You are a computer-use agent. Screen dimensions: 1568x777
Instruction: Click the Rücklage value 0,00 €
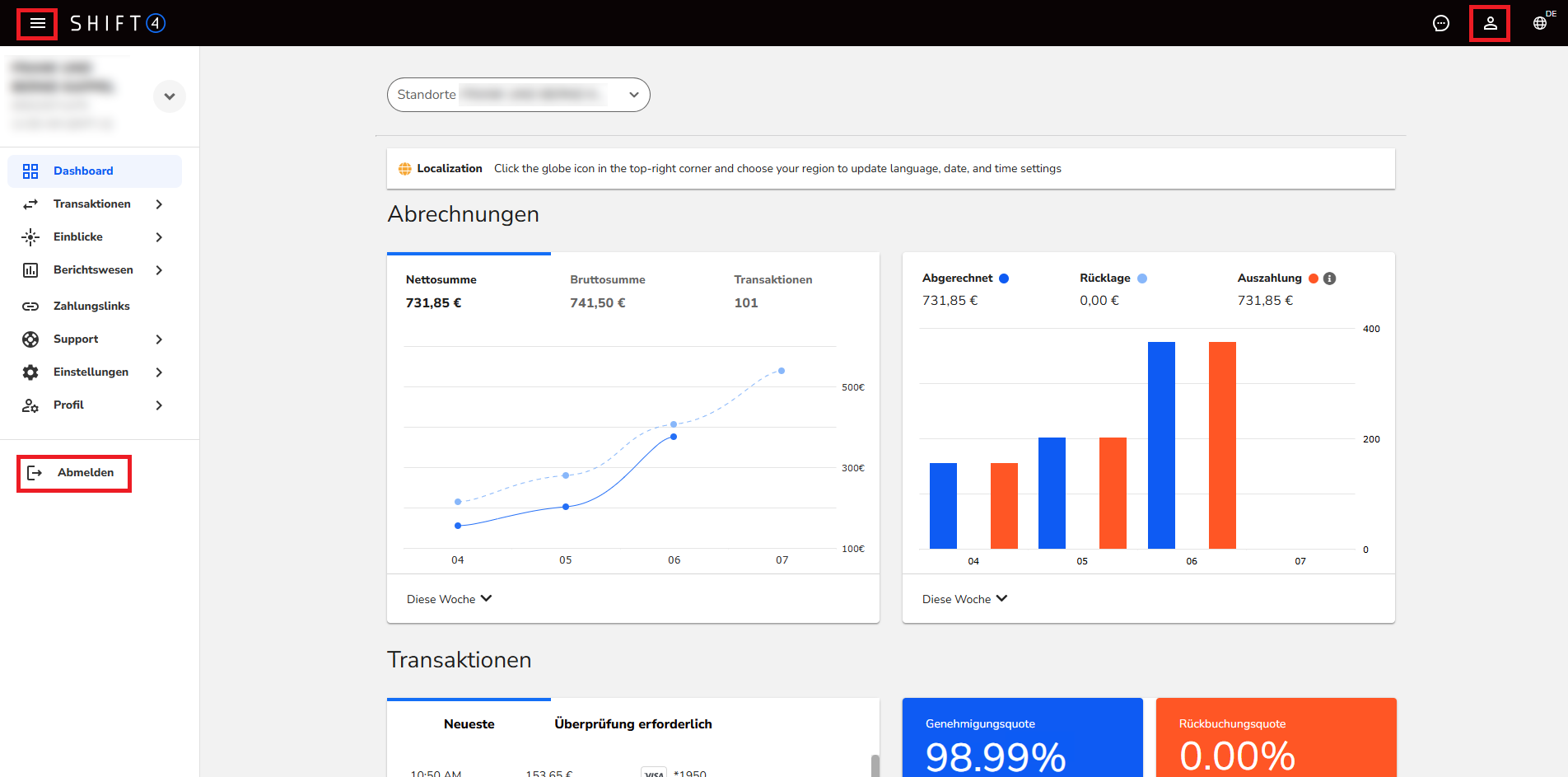tap(1099, 301)
